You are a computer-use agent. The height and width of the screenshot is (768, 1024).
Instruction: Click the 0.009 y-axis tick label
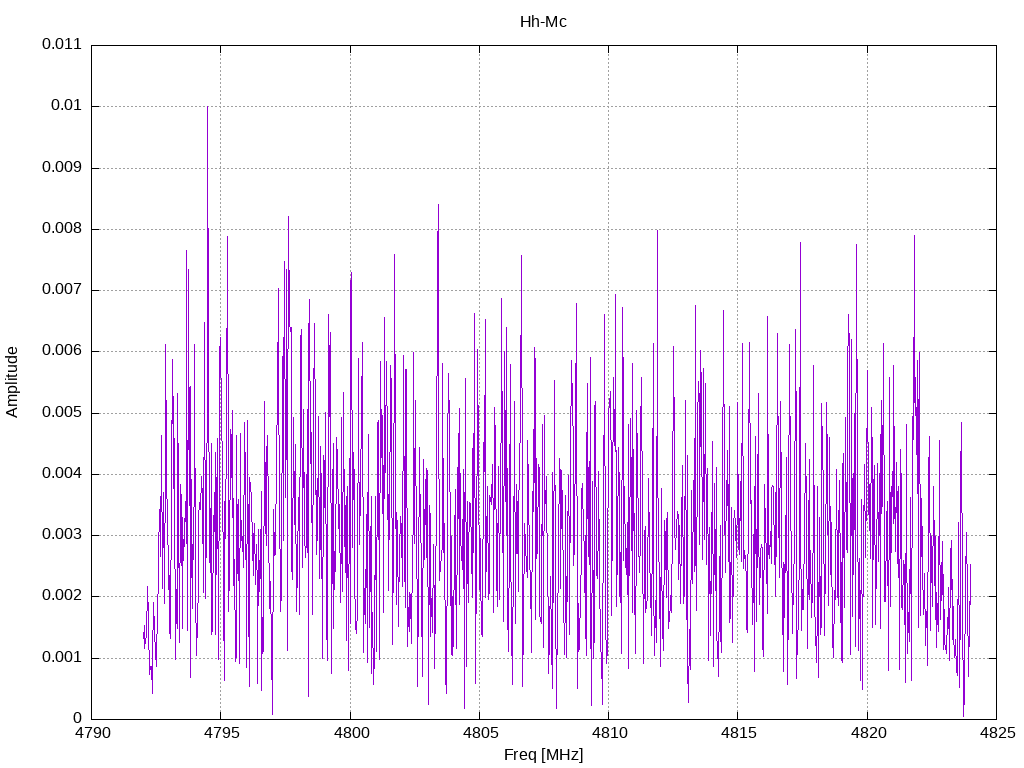[x=62, y=167]
